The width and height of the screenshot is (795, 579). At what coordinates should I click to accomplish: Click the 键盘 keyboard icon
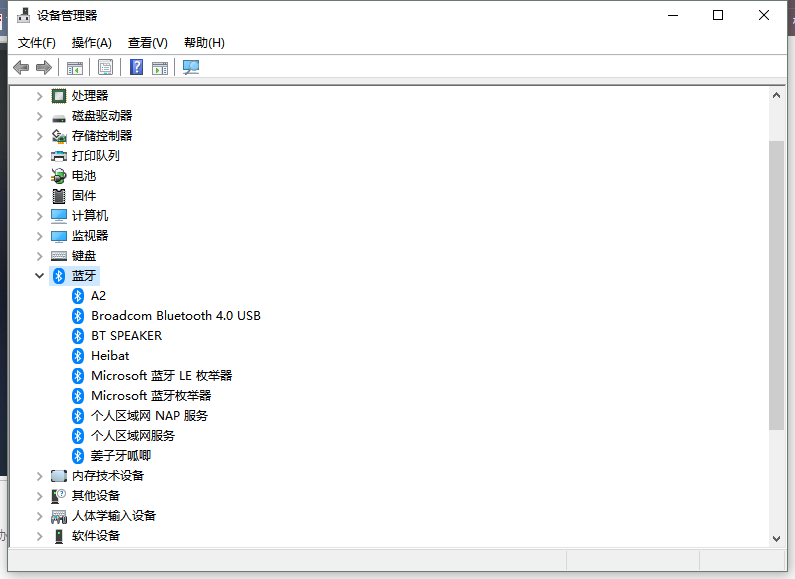pyautogui.click(x=59, y=256)
